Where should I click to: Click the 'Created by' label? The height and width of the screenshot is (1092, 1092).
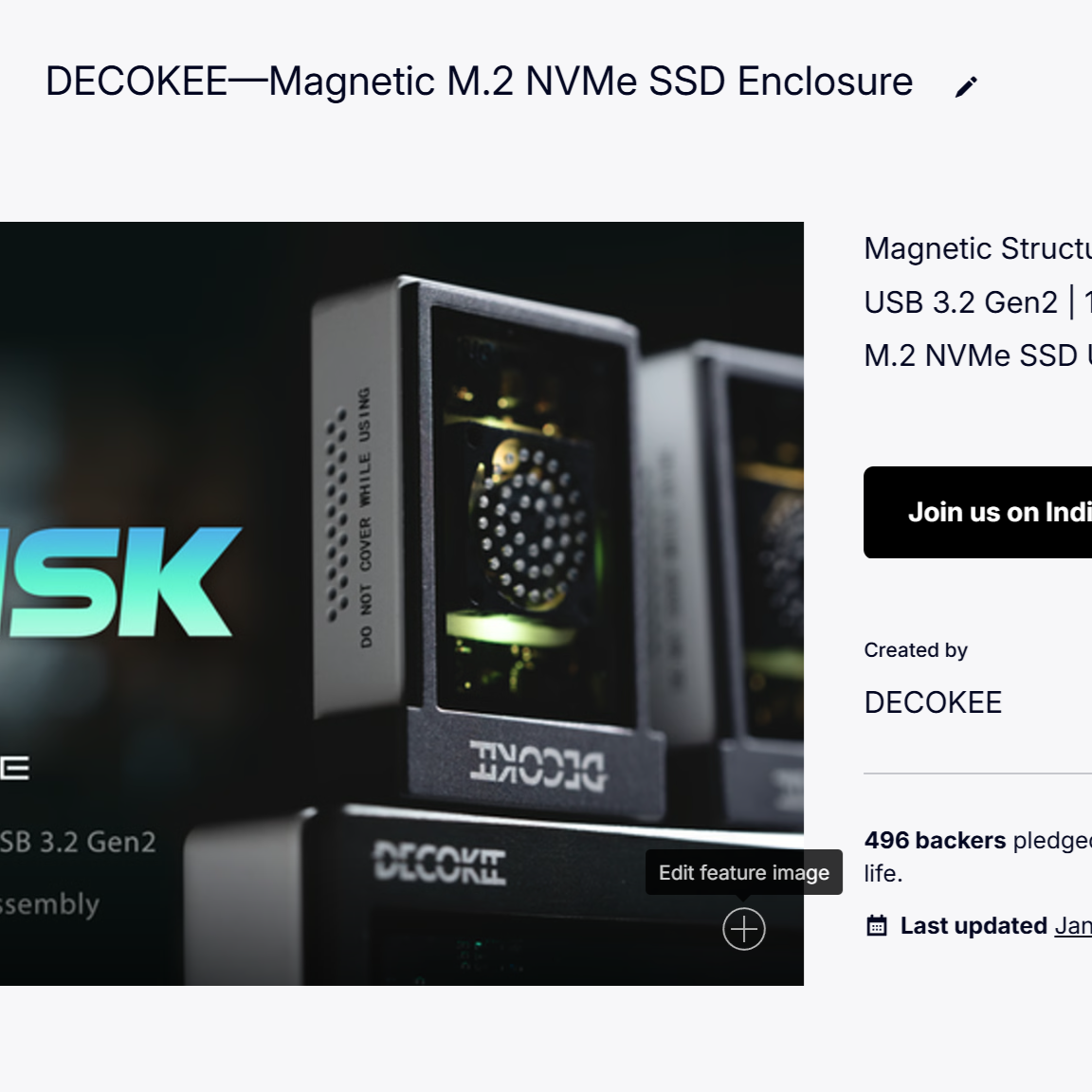tap(915, 649)
